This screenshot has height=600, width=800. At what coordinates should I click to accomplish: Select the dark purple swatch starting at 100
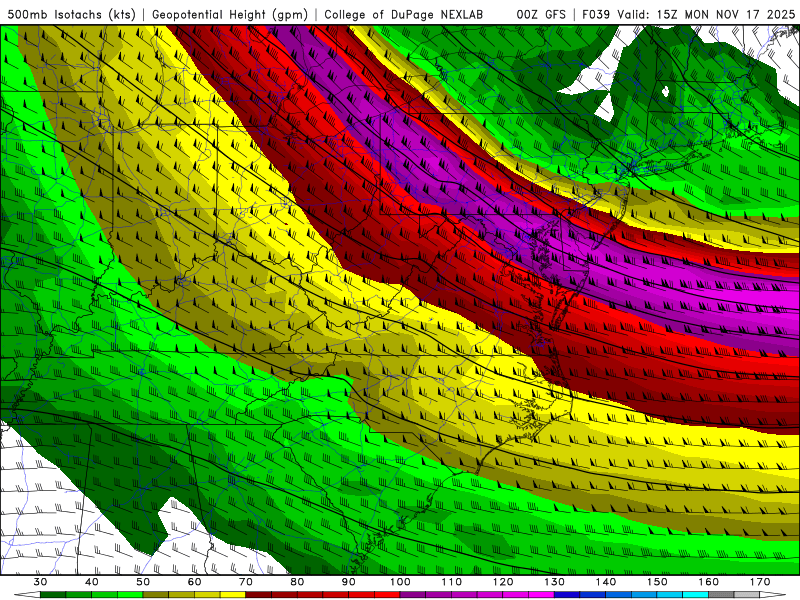coord(413,595)
